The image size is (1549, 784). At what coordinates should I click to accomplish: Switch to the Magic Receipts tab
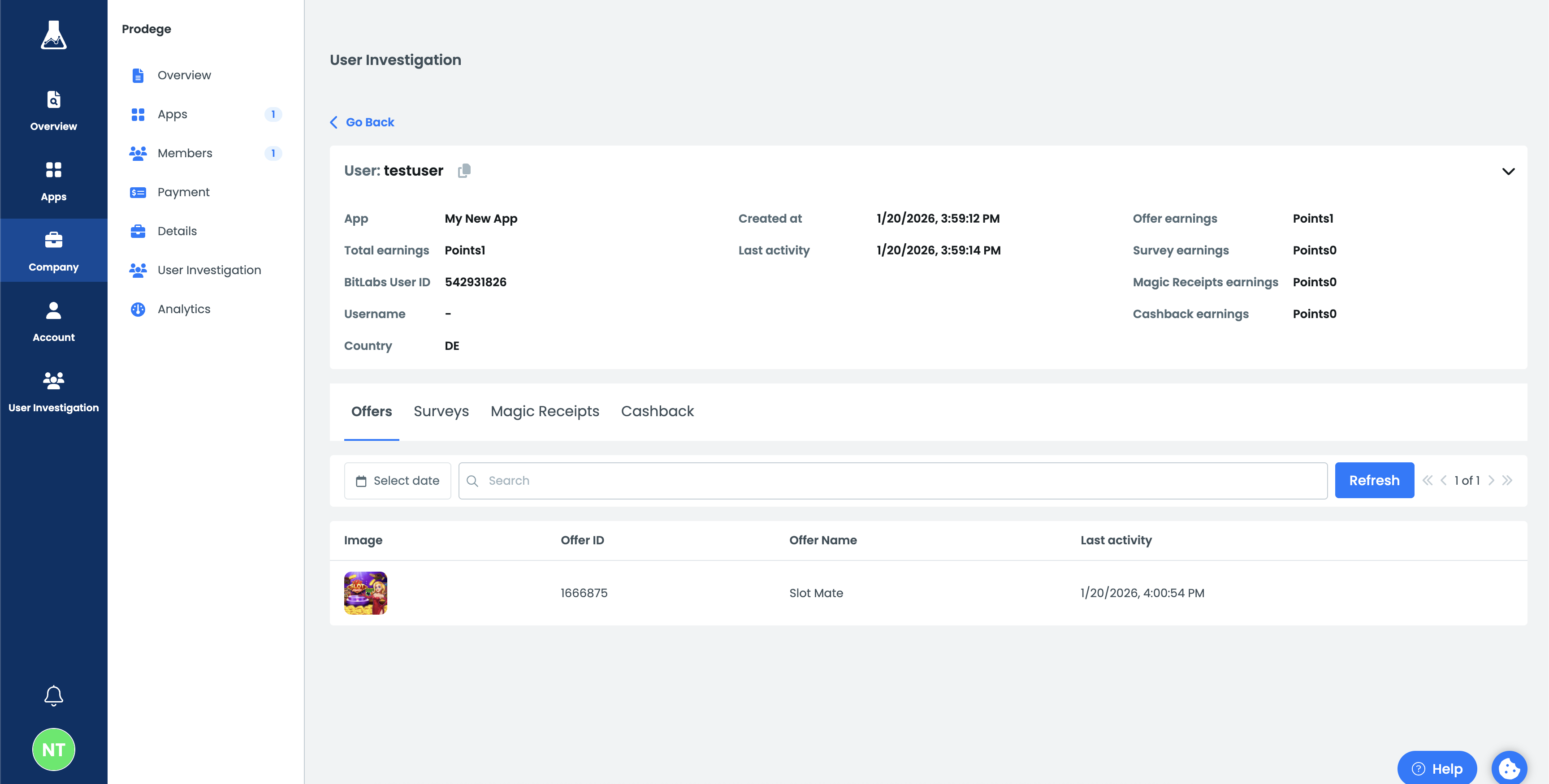click(x=544, y=411)
